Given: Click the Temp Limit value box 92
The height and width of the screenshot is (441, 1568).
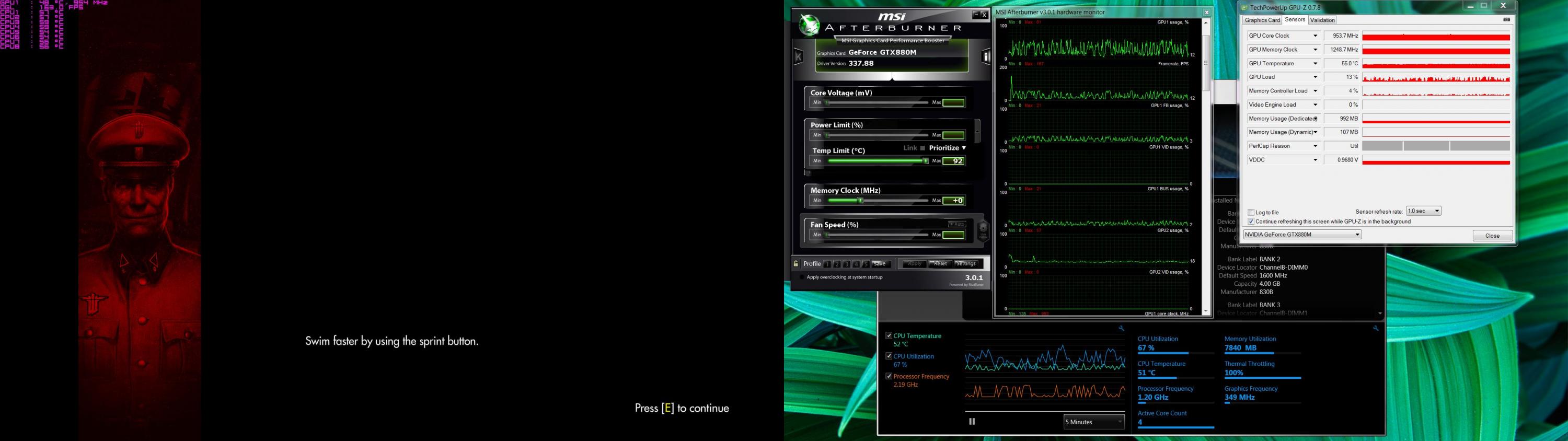Looking at the screenshot, I should coord(954,161).
